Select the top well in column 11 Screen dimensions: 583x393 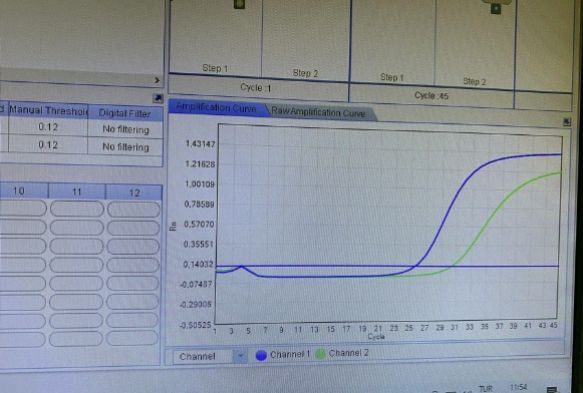pos(77,209)
